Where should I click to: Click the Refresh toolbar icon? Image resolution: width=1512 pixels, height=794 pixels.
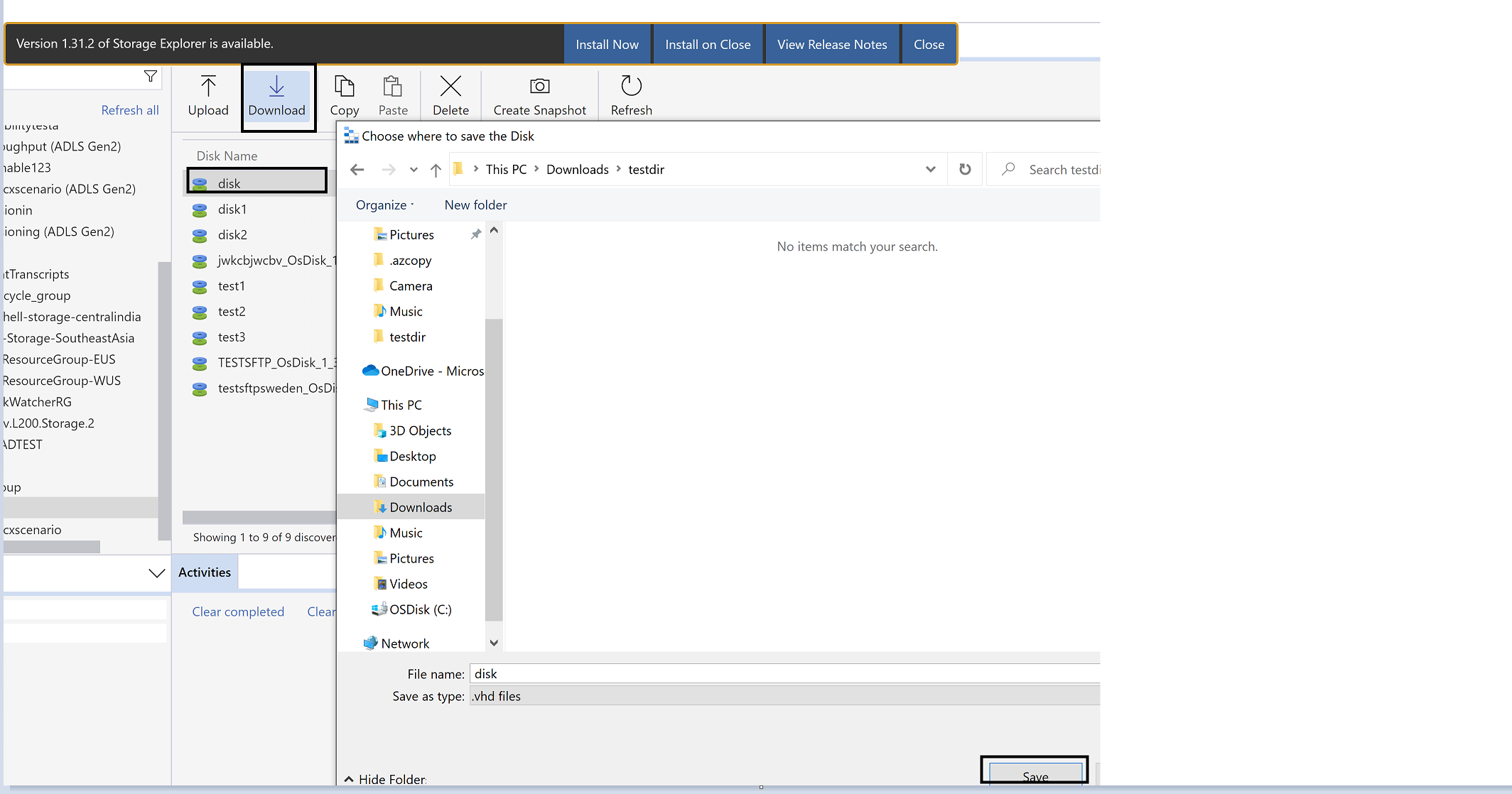[x=631, y=87]
